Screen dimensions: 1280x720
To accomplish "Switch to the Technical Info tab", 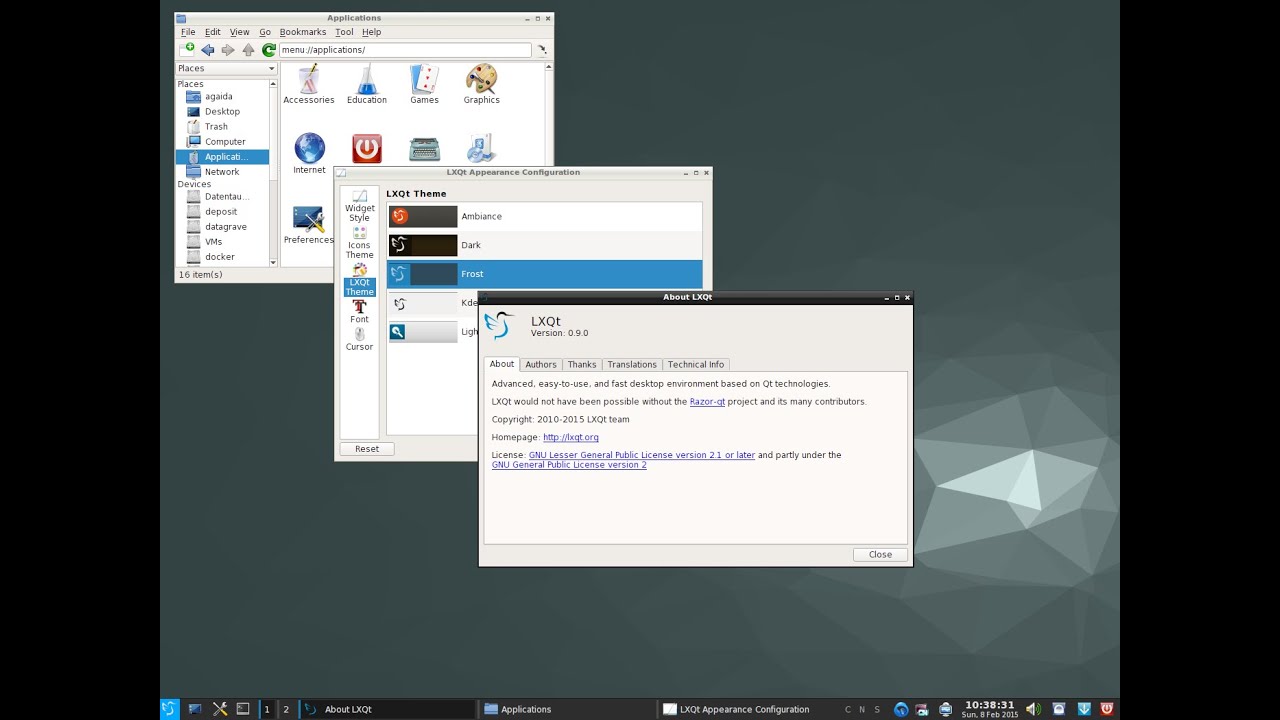I will tap(696, 364).
